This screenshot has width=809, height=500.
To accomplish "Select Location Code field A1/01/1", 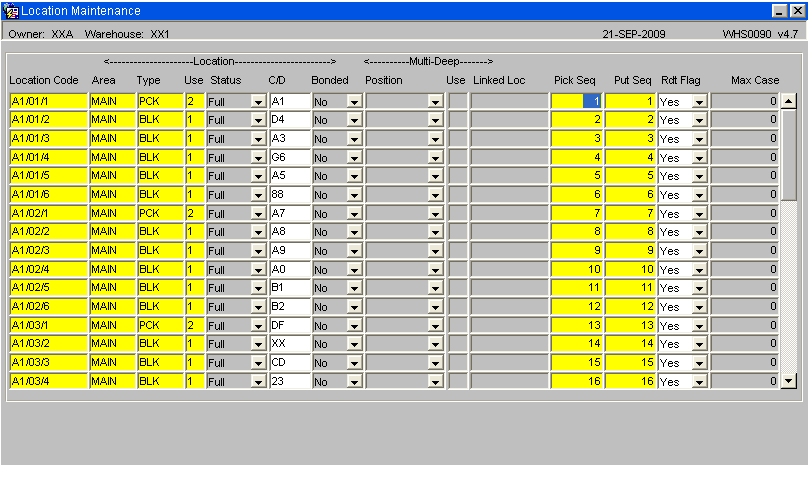I will pyautogui.click(x=48, y=101).
